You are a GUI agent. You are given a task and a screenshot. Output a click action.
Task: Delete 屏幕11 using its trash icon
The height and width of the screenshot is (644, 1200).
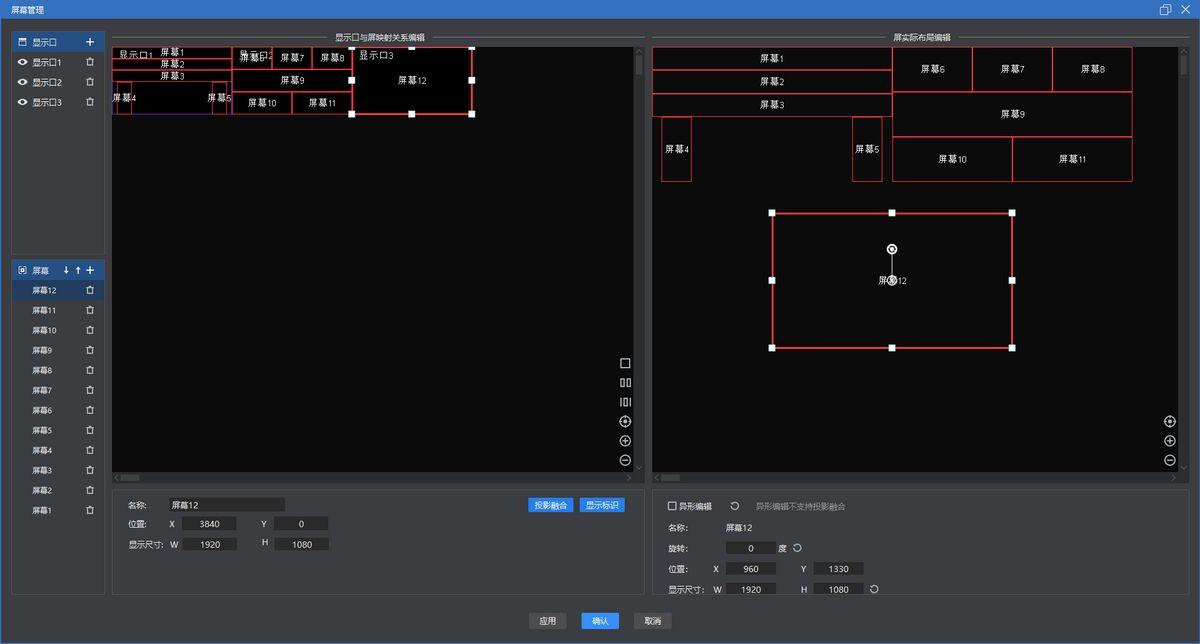[90, 310]
